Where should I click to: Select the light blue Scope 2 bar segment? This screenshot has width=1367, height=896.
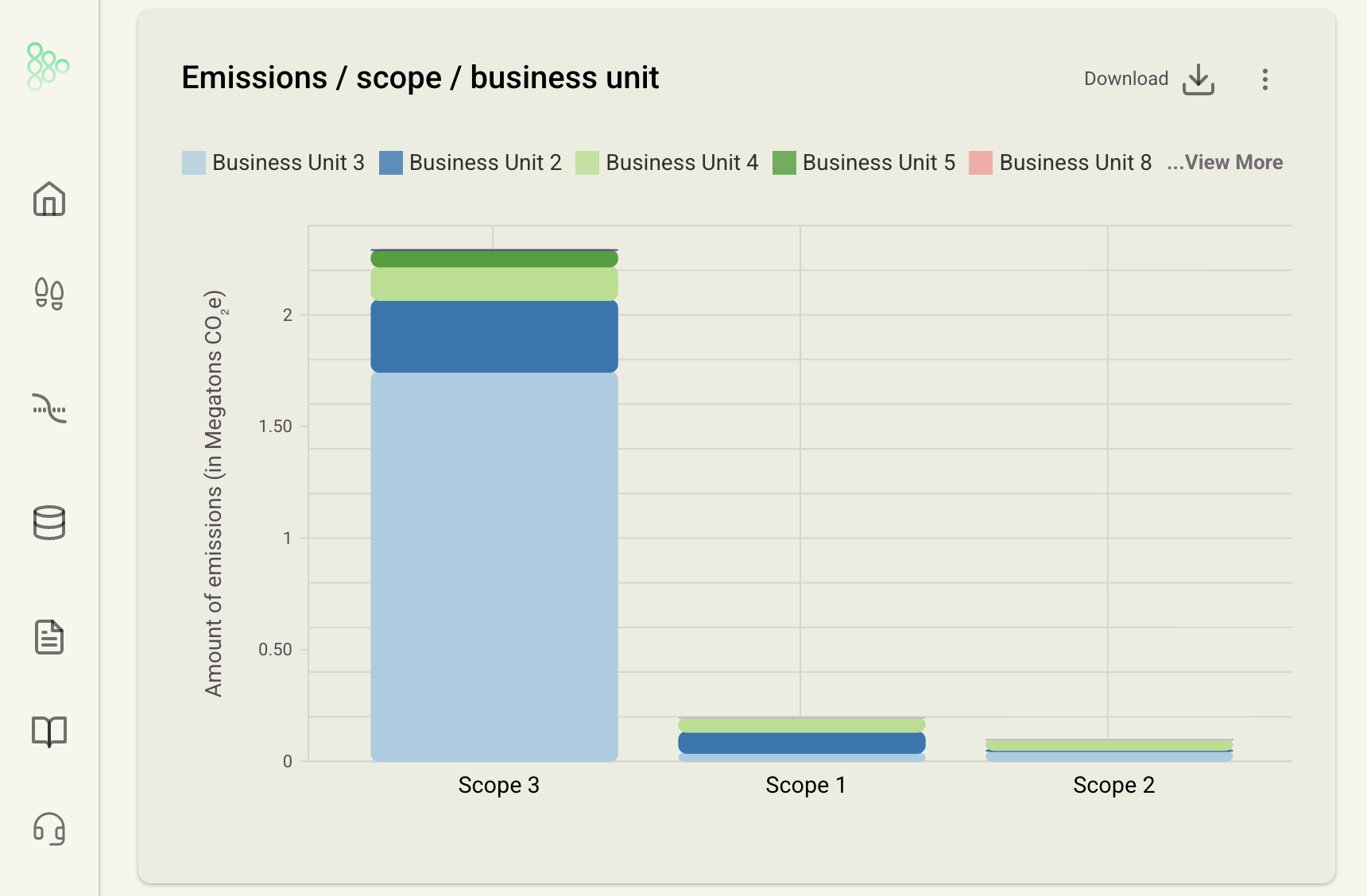coord(1109,757)
